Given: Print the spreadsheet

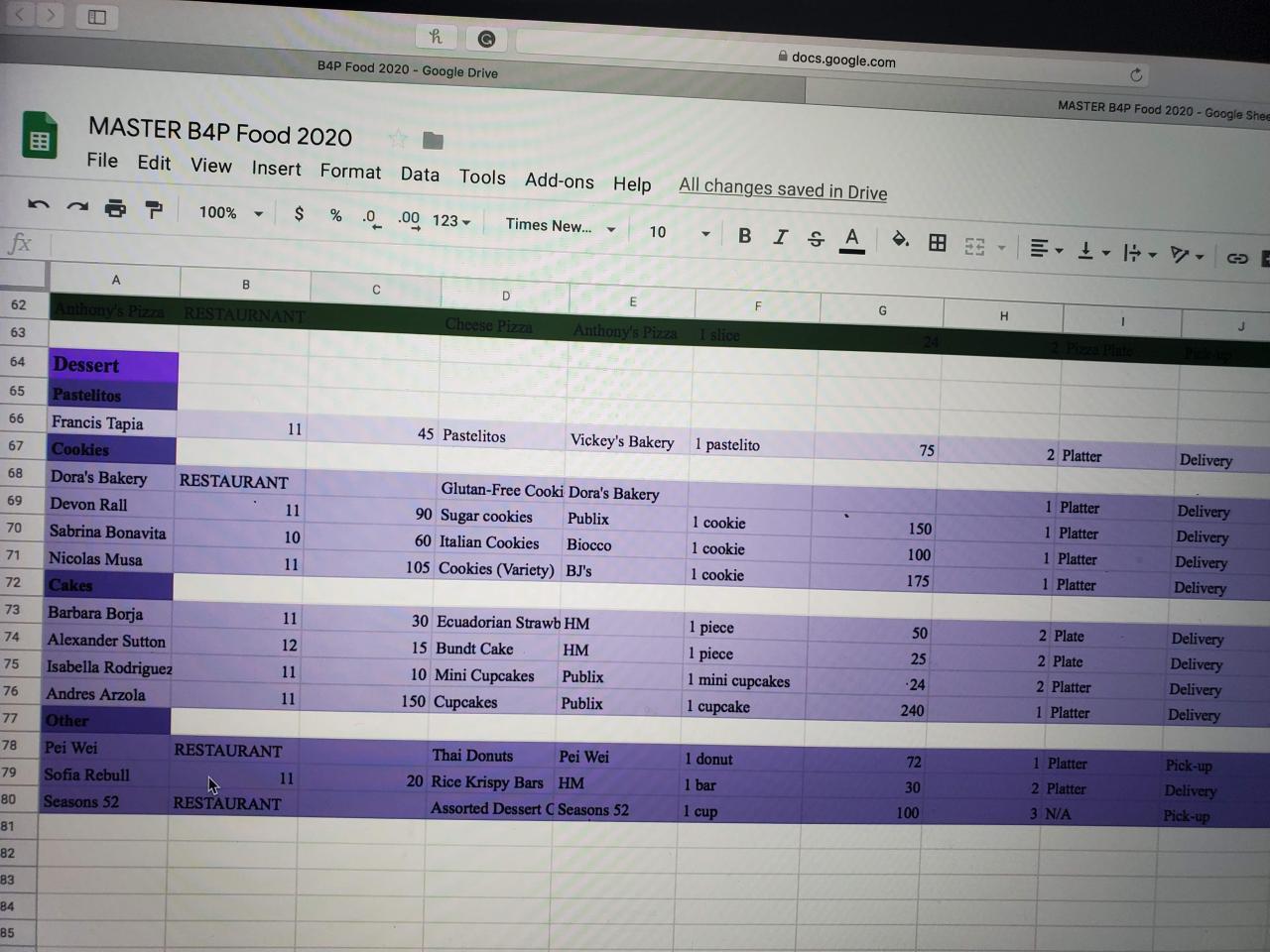Looking at the screenshot, I should coord(116,208).
